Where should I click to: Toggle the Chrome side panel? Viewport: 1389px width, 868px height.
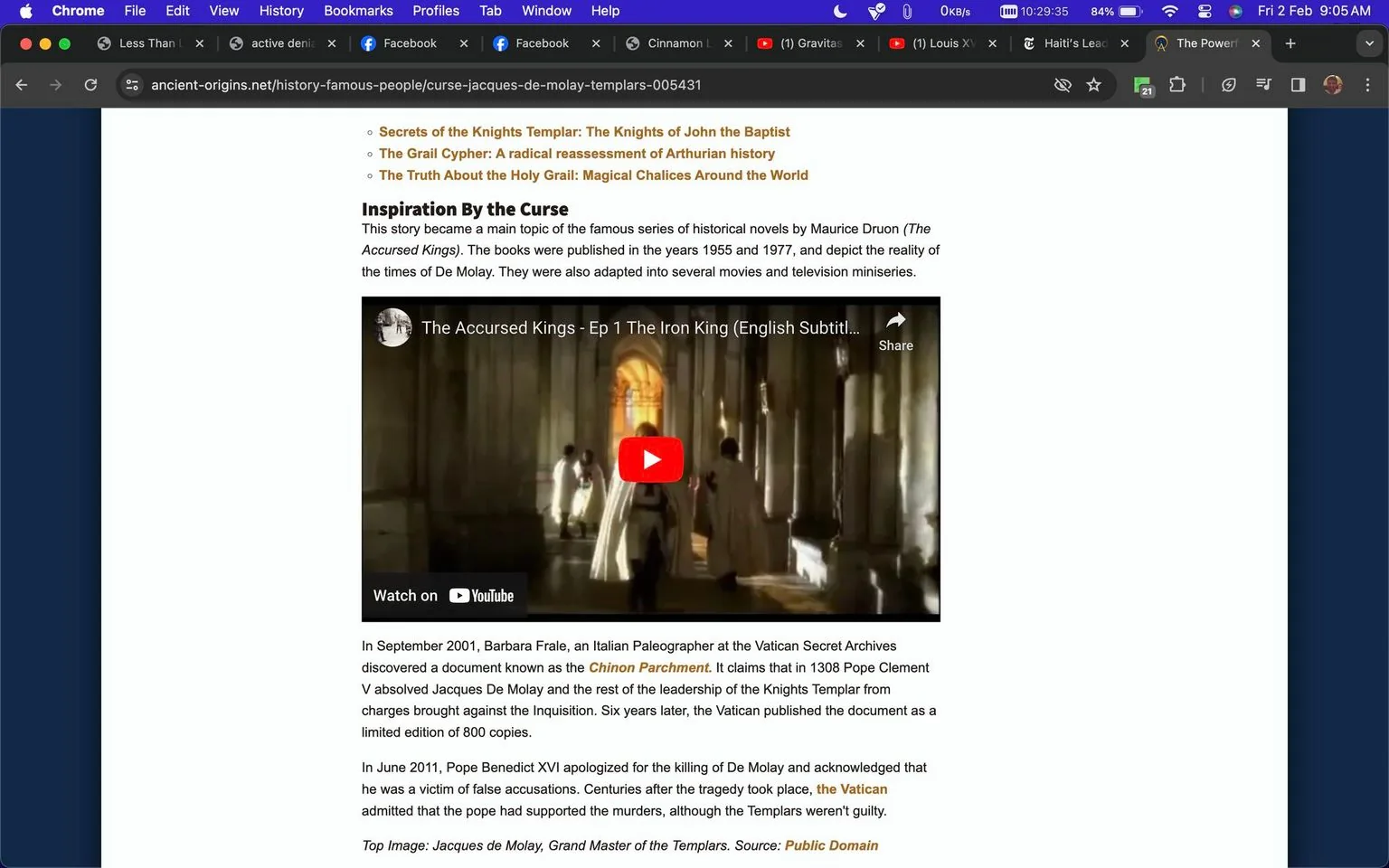tap(1298, 85)
